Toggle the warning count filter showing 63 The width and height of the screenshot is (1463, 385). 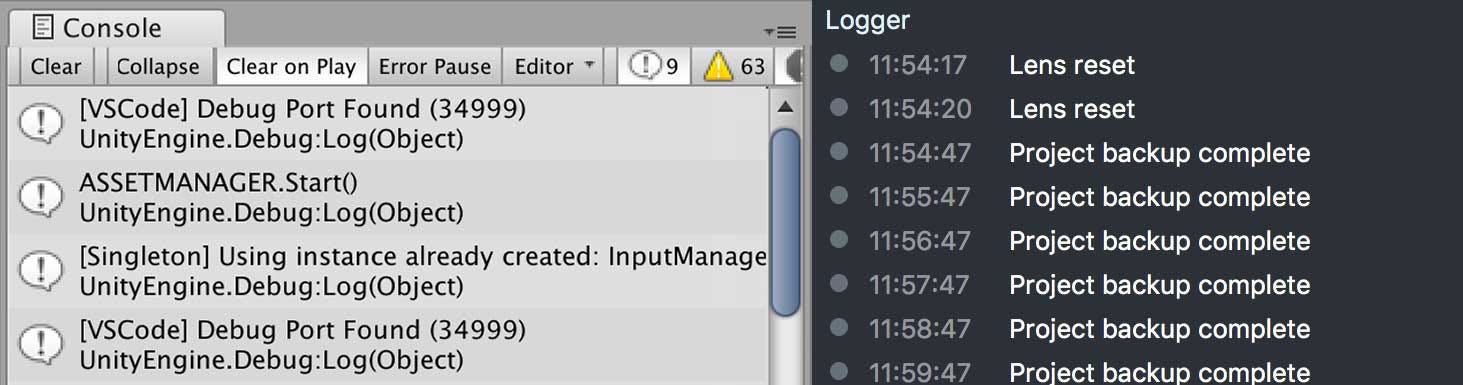pyautogui.click(x=733, y=67)
